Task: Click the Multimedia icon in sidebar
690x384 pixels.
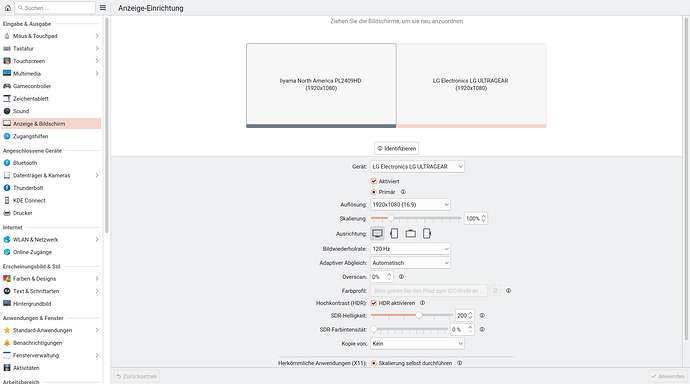Action: click(7, 73)
